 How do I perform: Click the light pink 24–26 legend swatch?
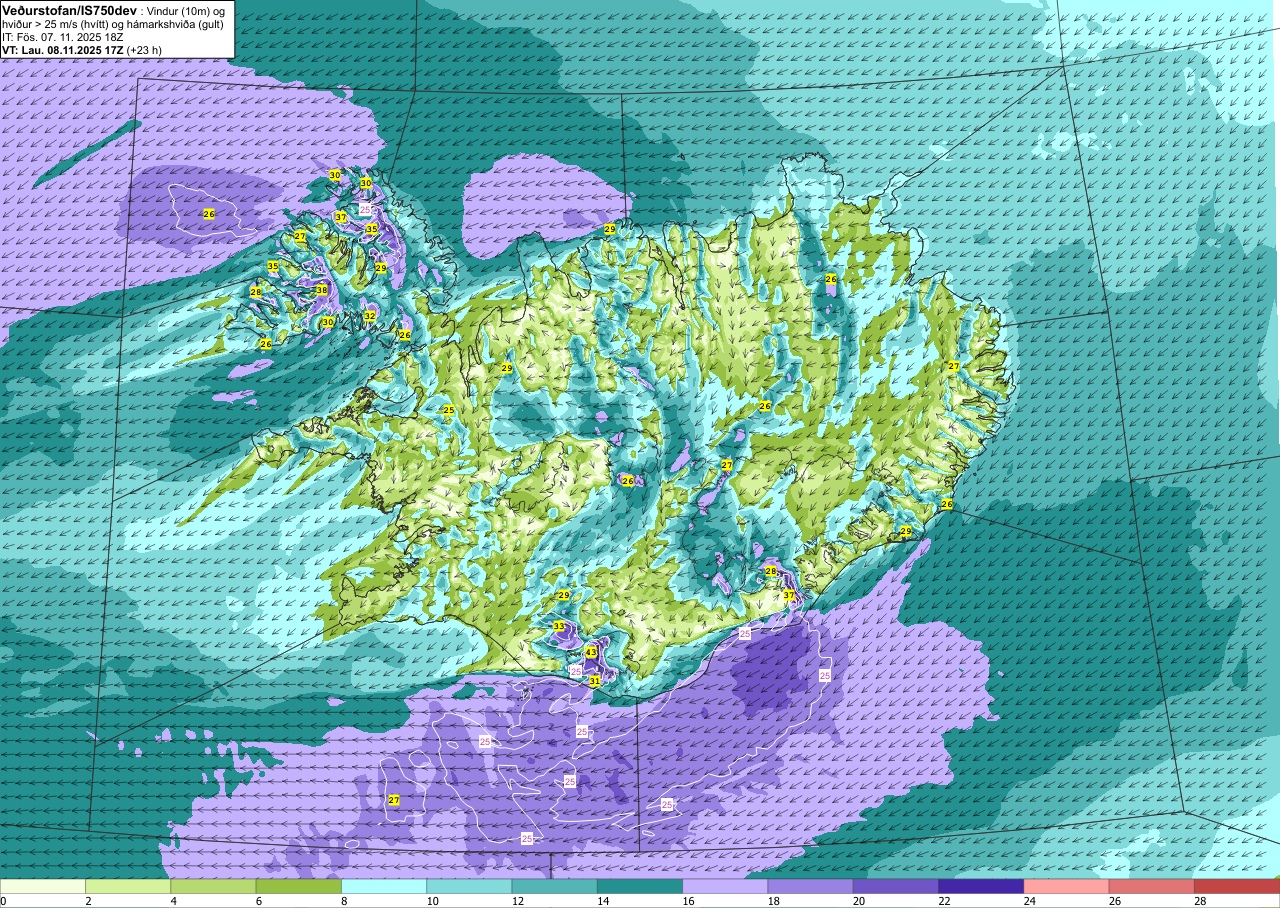click(x=1066, y=886)
